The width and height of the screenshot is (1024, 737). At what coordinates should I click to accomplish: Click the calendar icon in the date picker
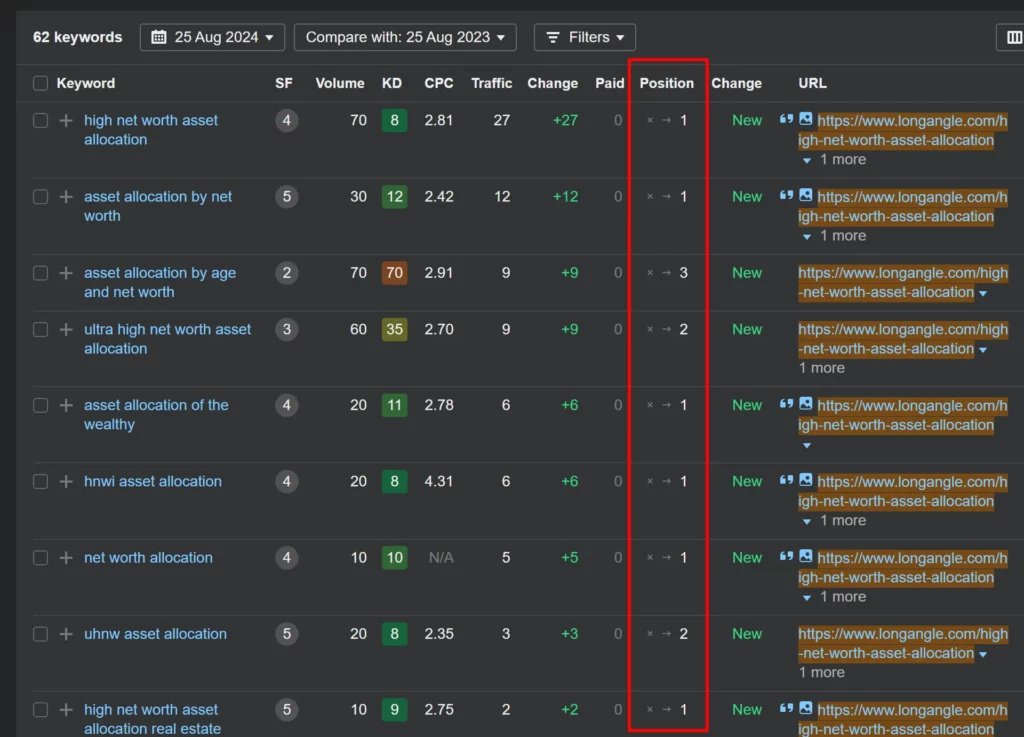(x=160, y=37)
